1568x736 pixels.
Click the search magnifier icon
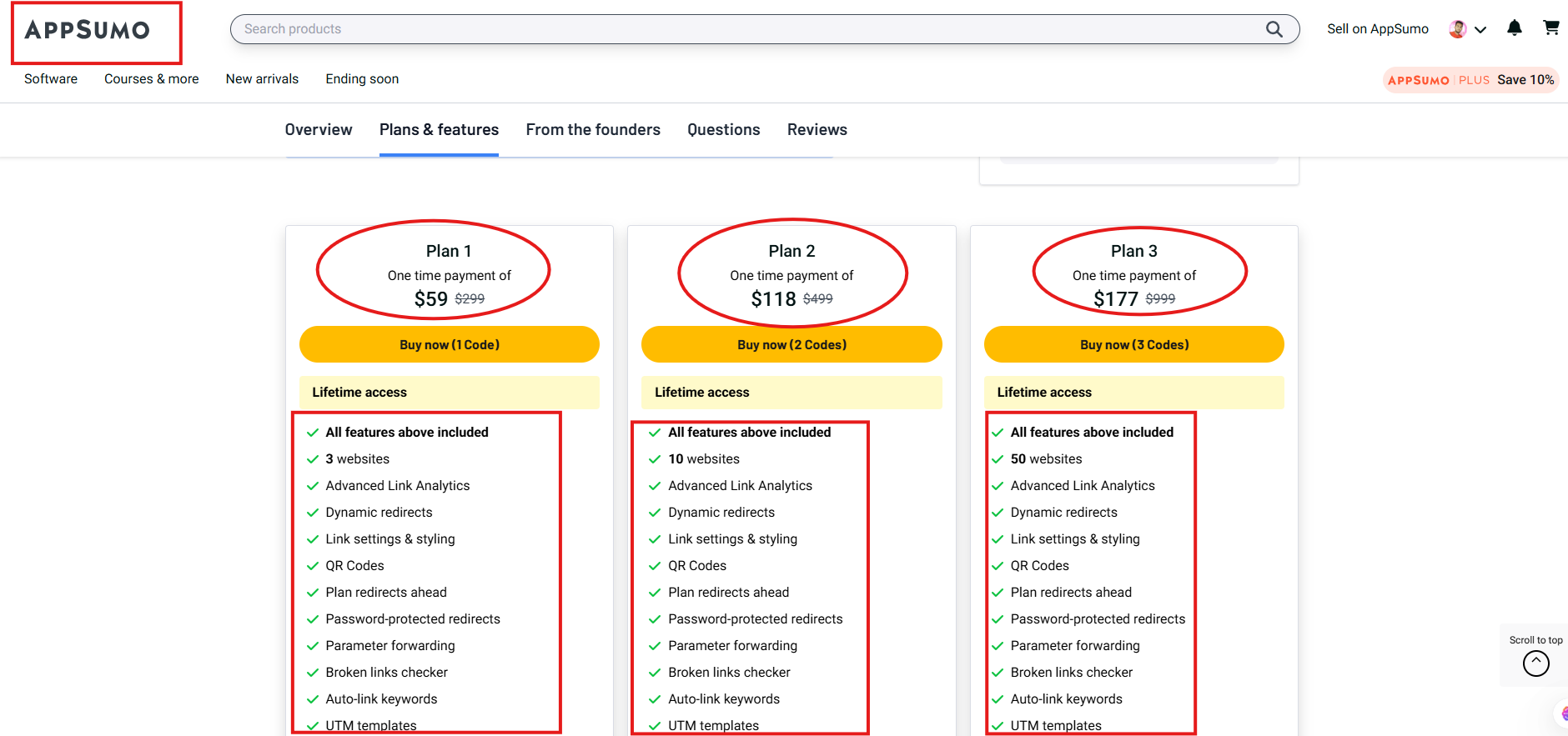[x=1274, y=29]
